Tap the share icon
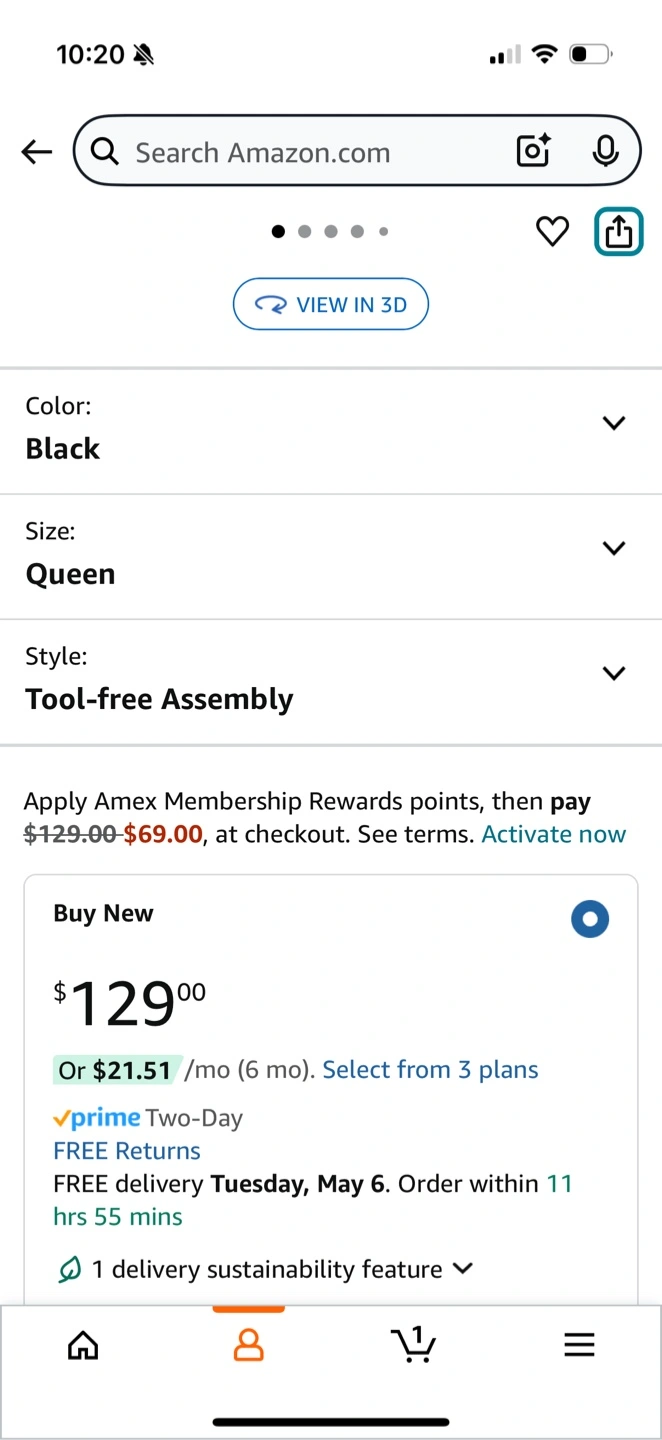Image resolution: width=662 pixels, height=1440 pixels. point(619,232)
